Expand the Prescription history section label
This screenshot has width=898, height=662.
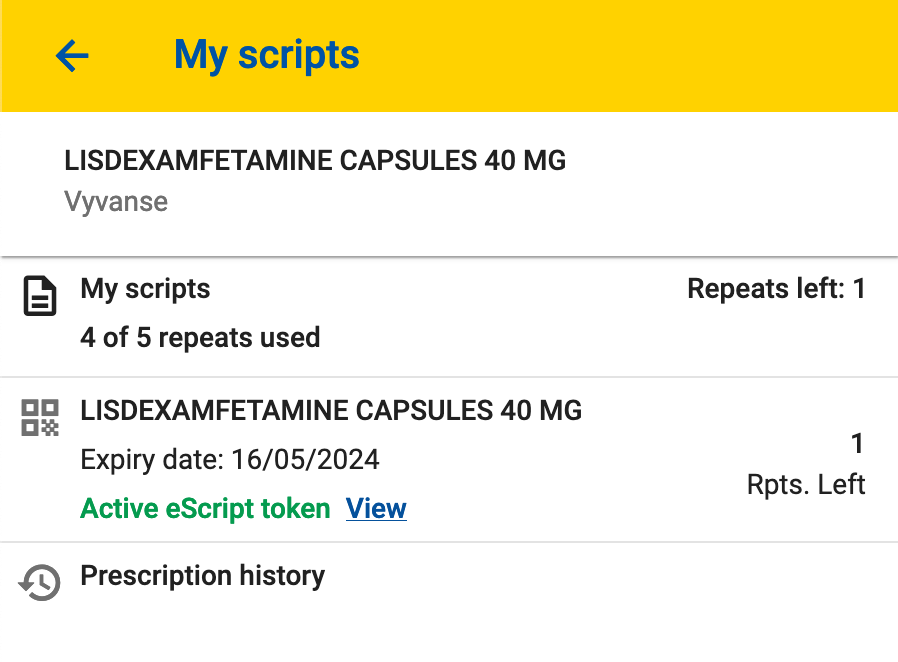[x=202, y=576]
